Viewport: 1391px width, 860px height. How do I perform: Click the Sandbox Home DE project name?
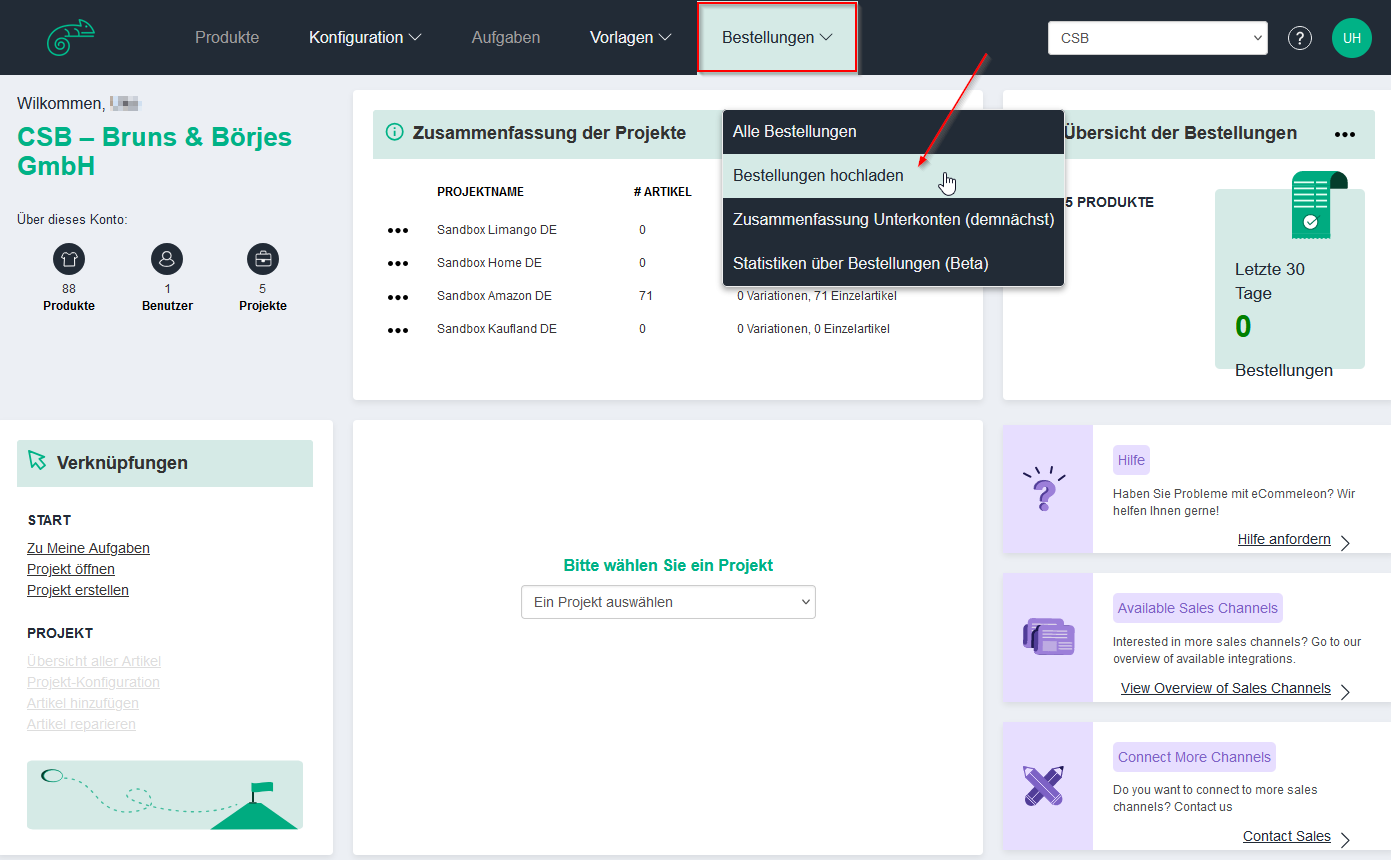point(488,263)
